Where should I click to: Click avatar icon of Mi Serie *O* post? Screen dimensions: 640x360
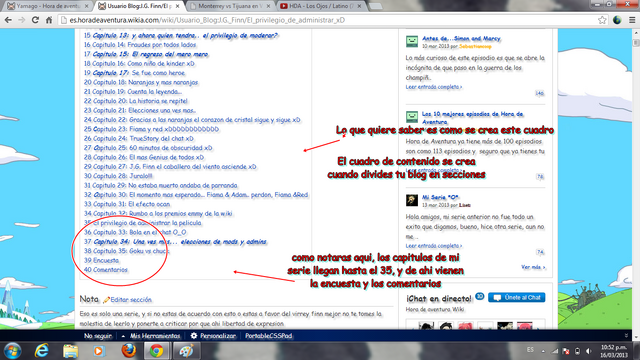click(x=412, y=200)
